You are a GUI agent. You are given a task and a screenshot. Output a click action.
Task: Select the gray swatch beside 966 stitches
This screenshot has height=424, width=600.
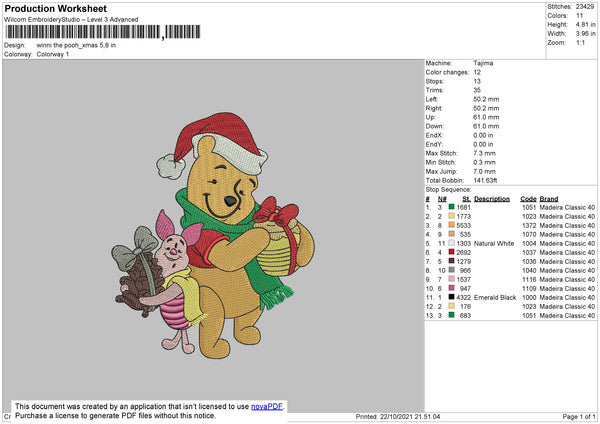[x=452, y=270]
